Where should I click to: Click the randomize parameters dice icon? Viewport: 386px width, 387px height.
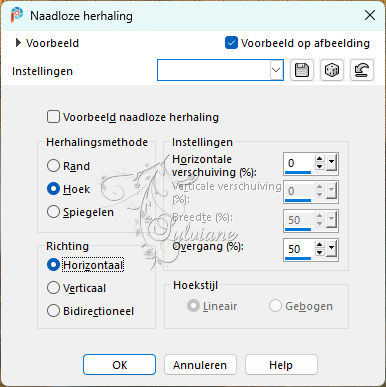tap(332, 70)
